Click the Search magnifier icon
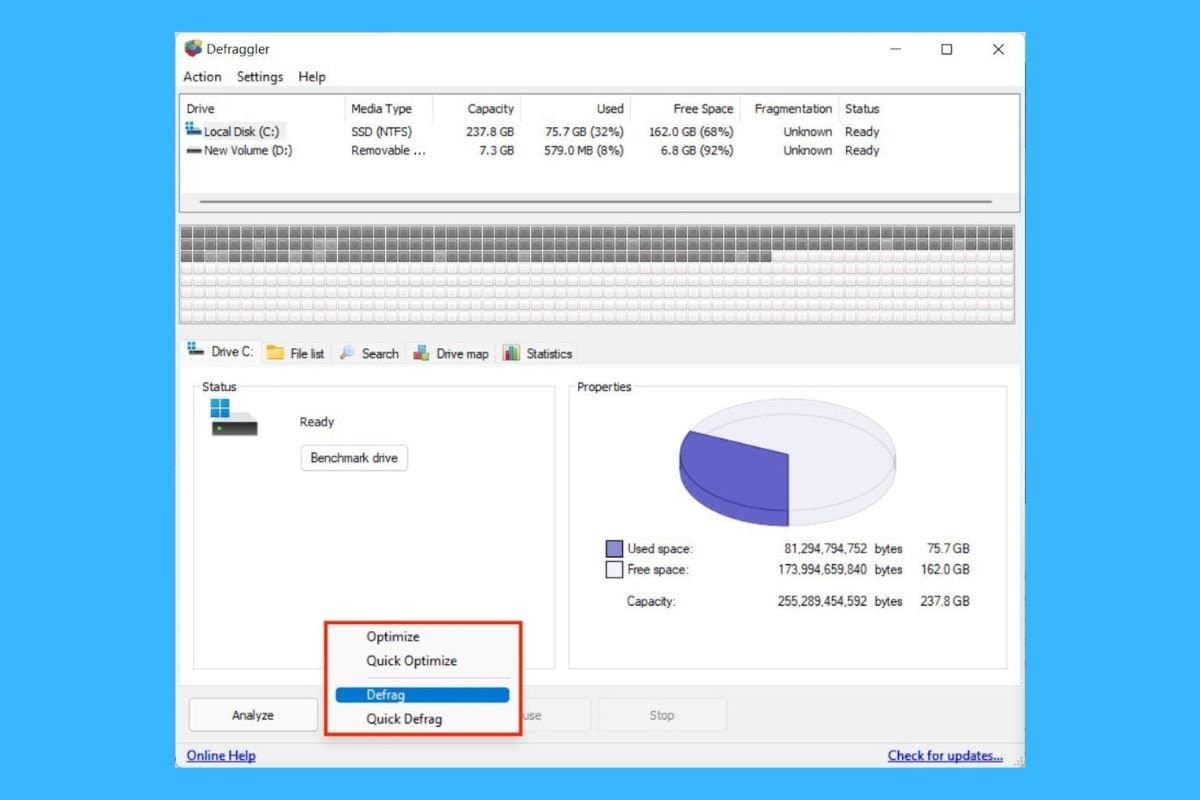The height and width of the screenshot is (800, 1200). point(345,352)
